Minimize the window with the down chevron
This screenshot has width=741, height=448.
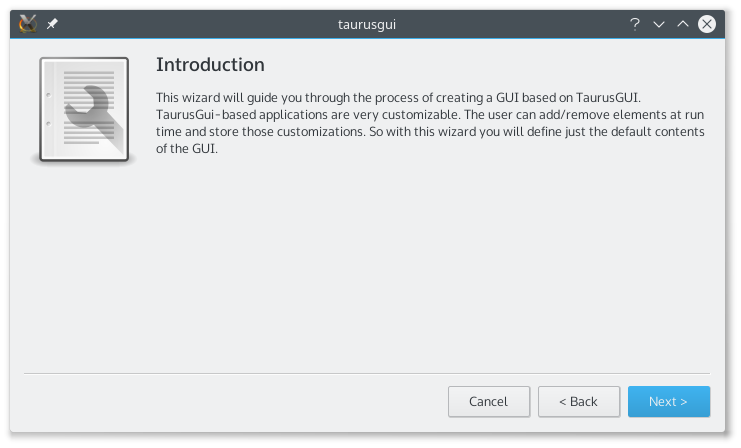pos(659,24)
